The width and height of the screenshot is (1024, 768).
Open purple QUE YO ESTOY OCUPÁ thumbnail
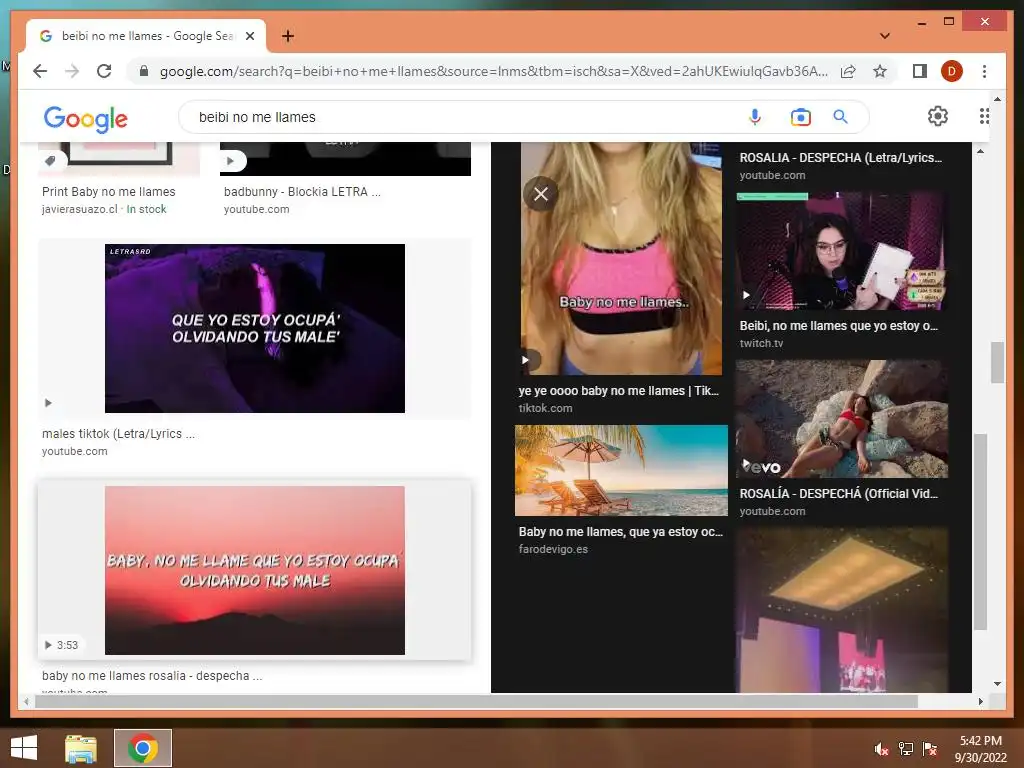(255, 328)
